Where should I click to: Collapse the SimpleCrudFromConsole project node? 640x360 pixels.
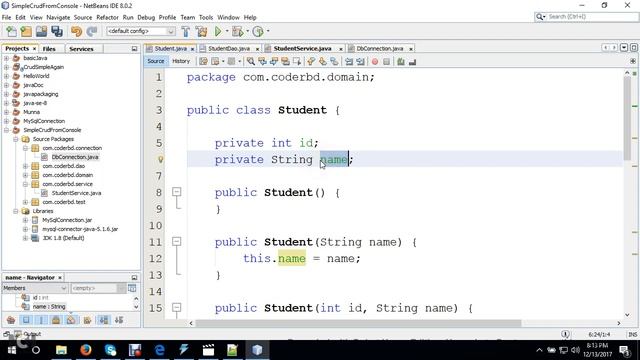click(x=6, y=130)
